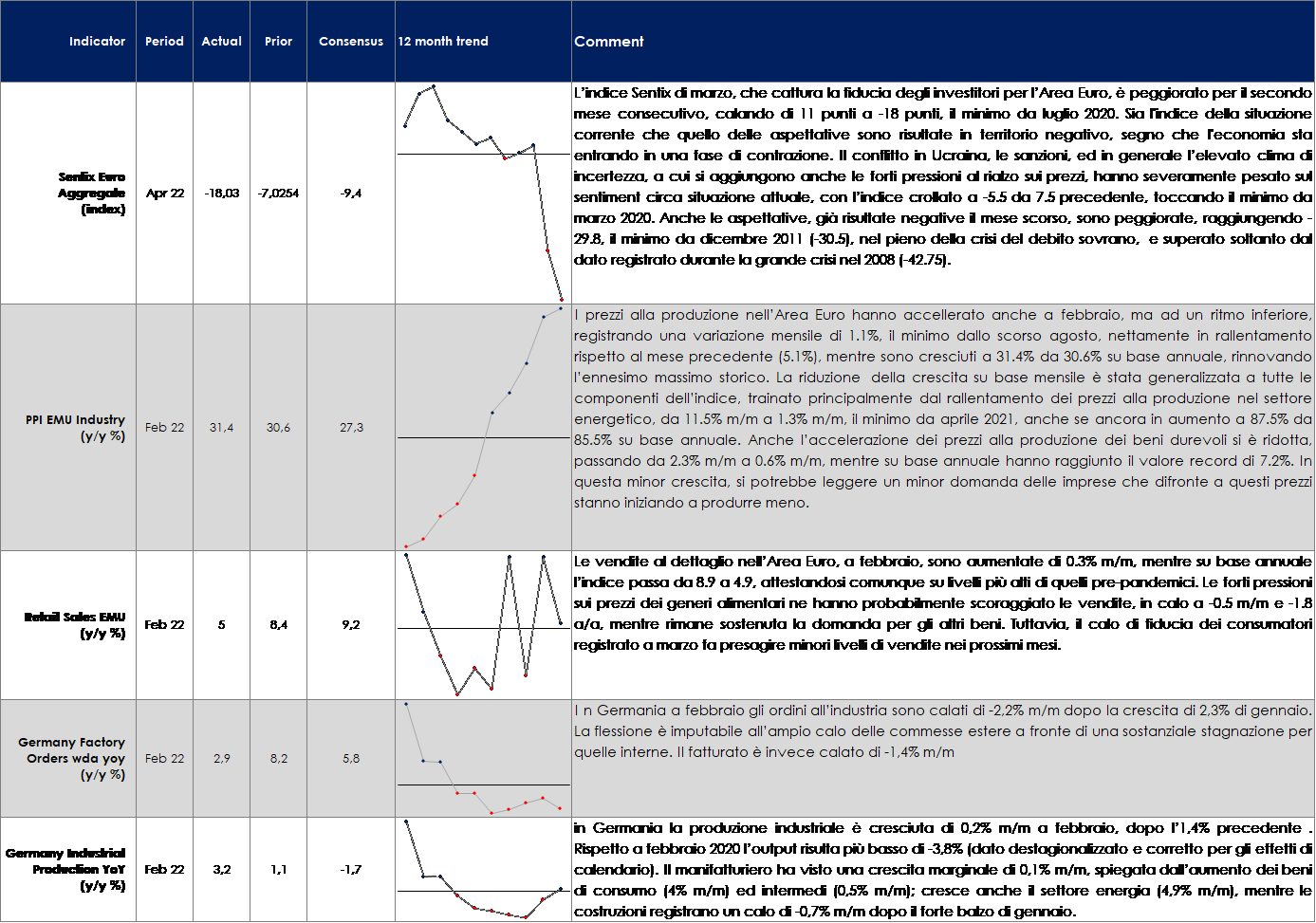Select the 12 month trend header

[x=443, y=42]
